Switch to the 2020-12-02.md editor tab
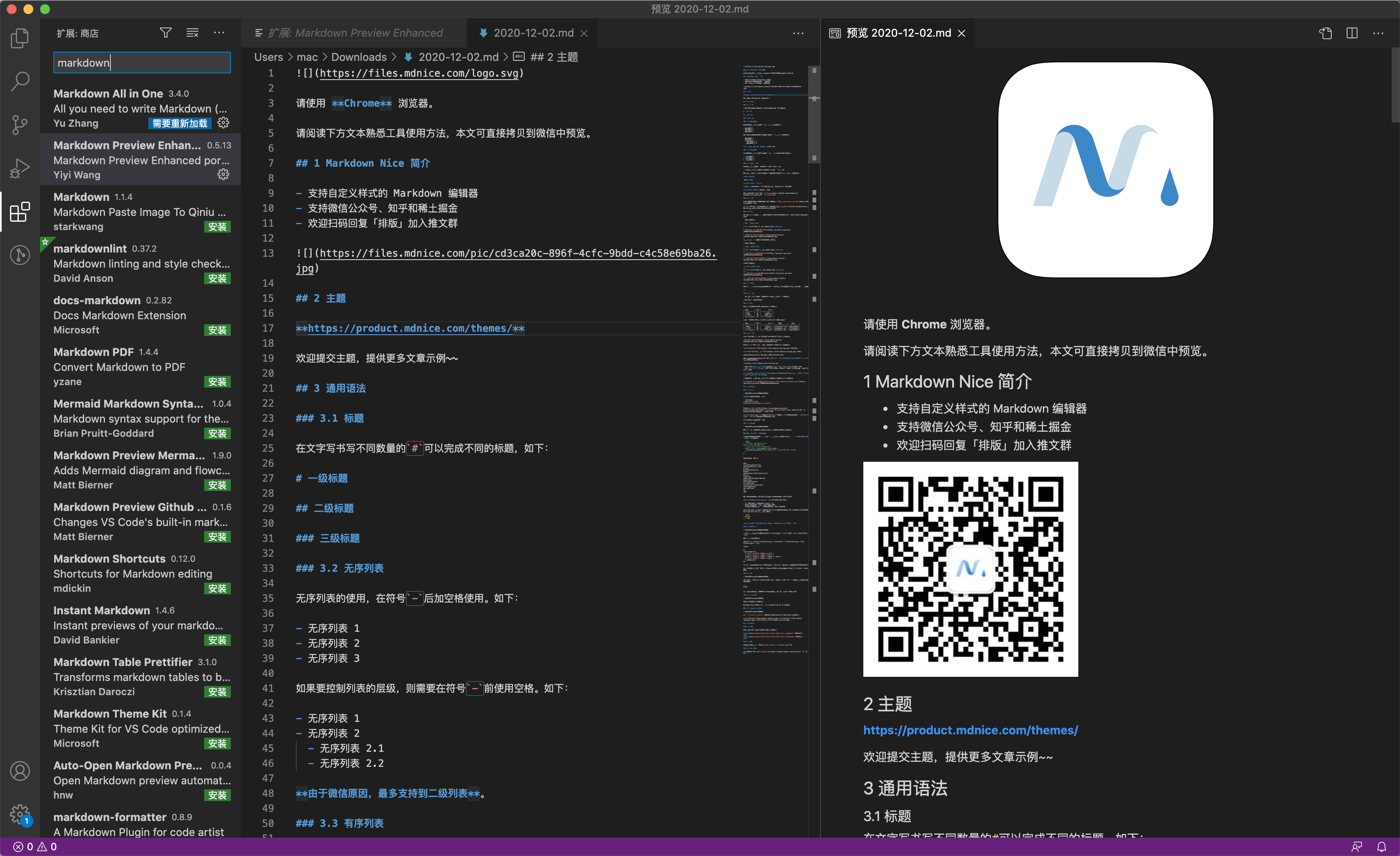 pyautogui.click(x=533, y=33)
